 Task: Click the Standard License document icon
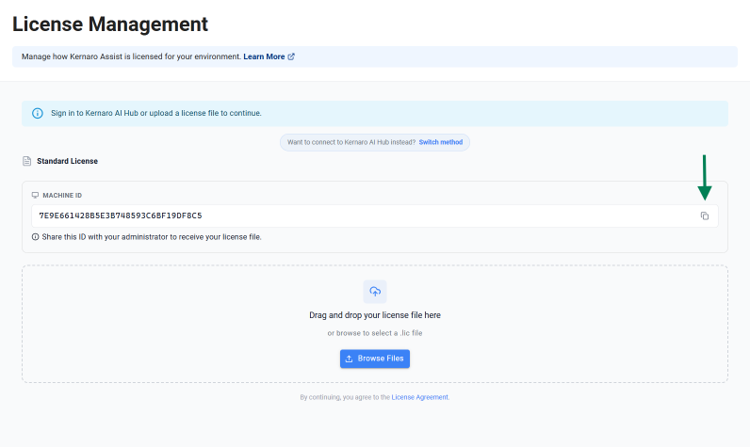[x=27, y=161]
